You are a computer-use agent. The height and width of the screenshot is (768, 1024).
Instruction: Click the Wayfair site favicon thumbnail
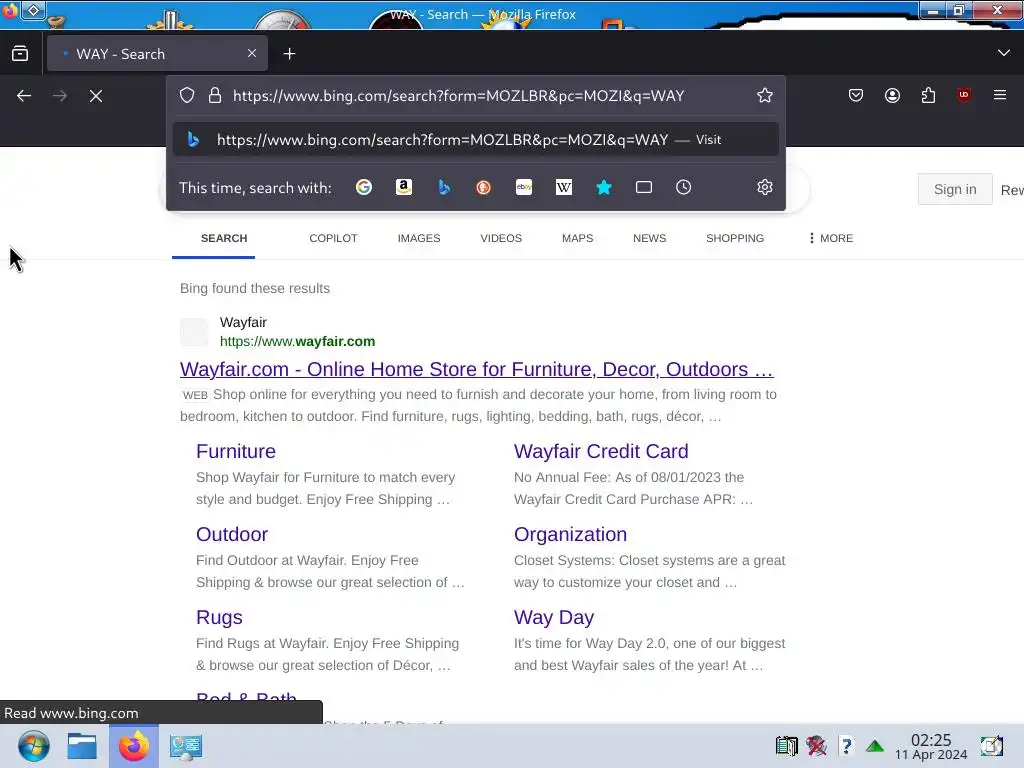point(194,332)
